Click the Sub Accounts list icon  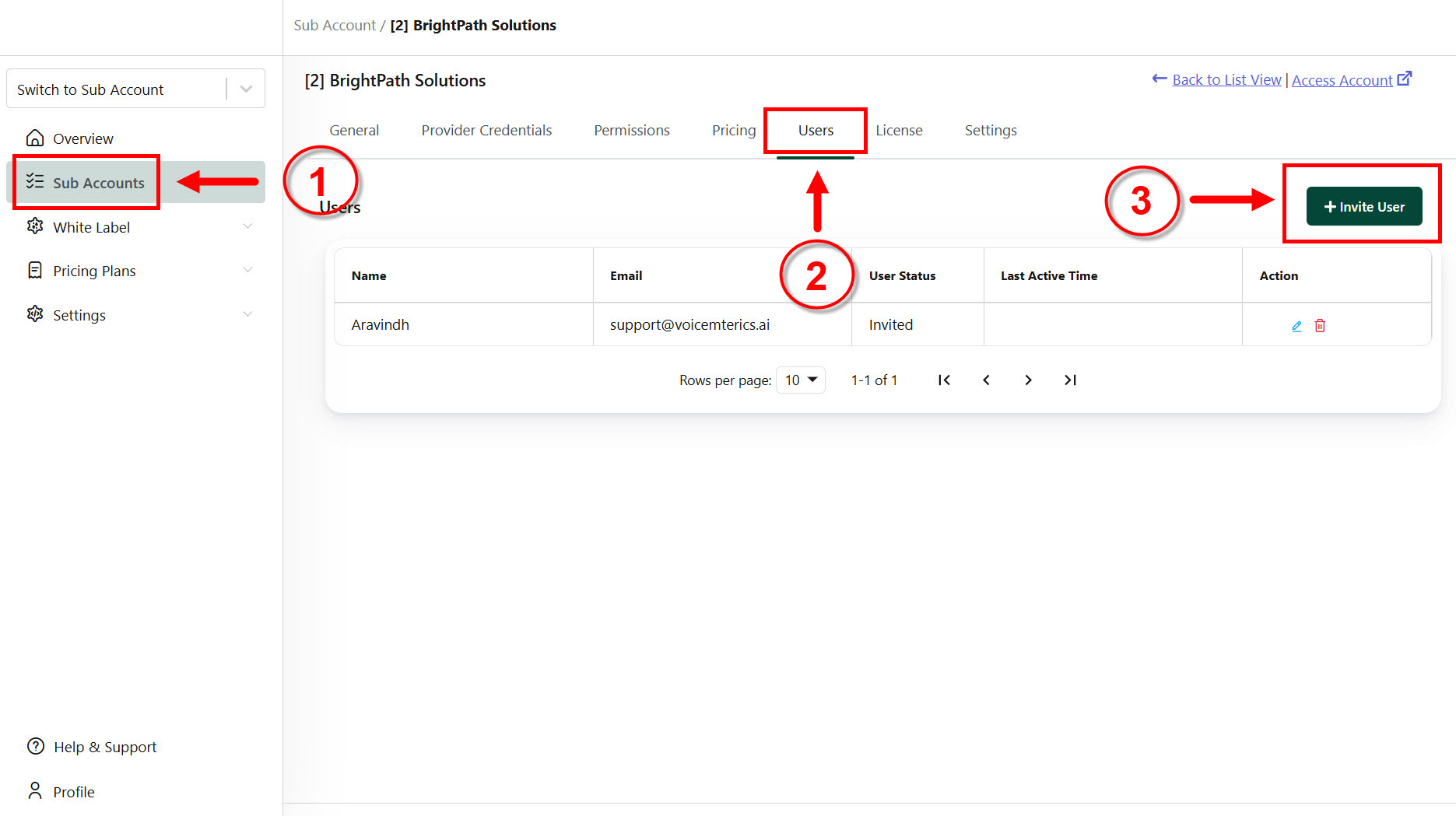[x=35, y=181]
